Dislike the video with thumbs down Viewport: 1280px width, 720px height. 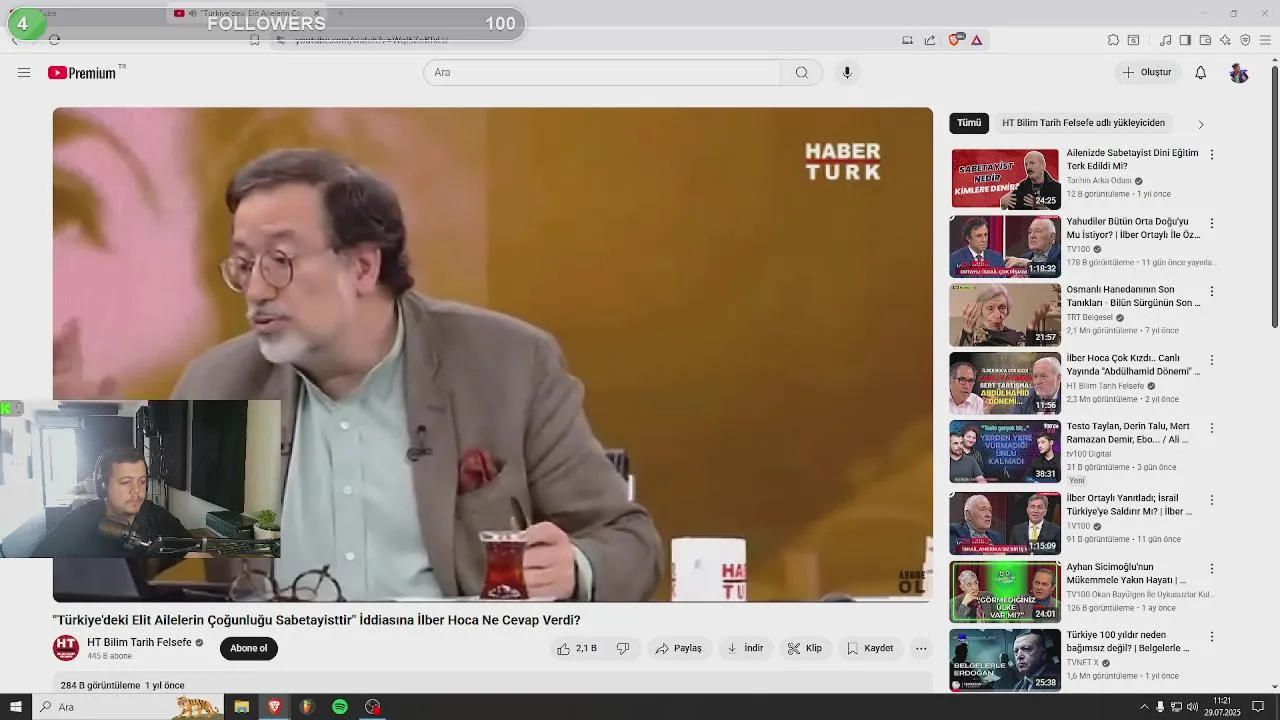click(x=623, y=648)
